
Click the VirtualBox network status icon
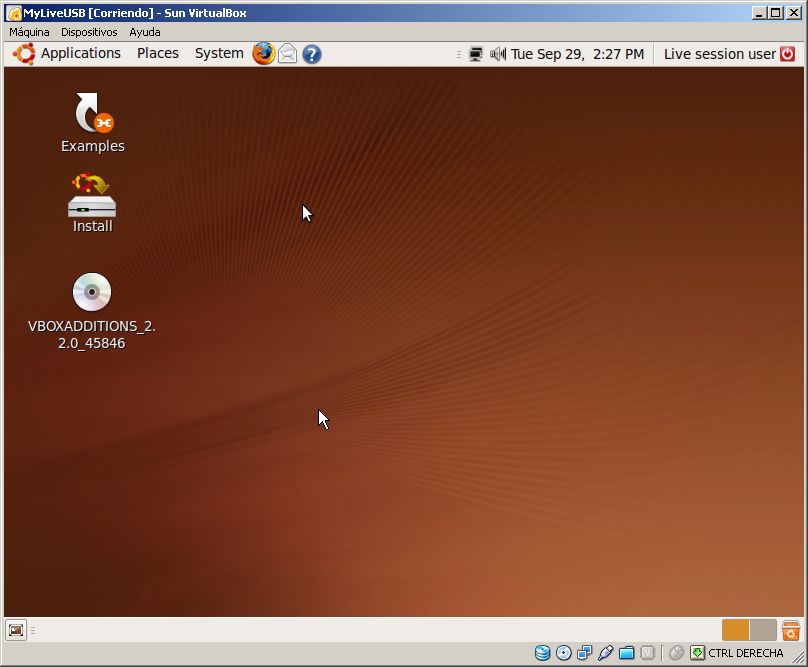[584, 653]
